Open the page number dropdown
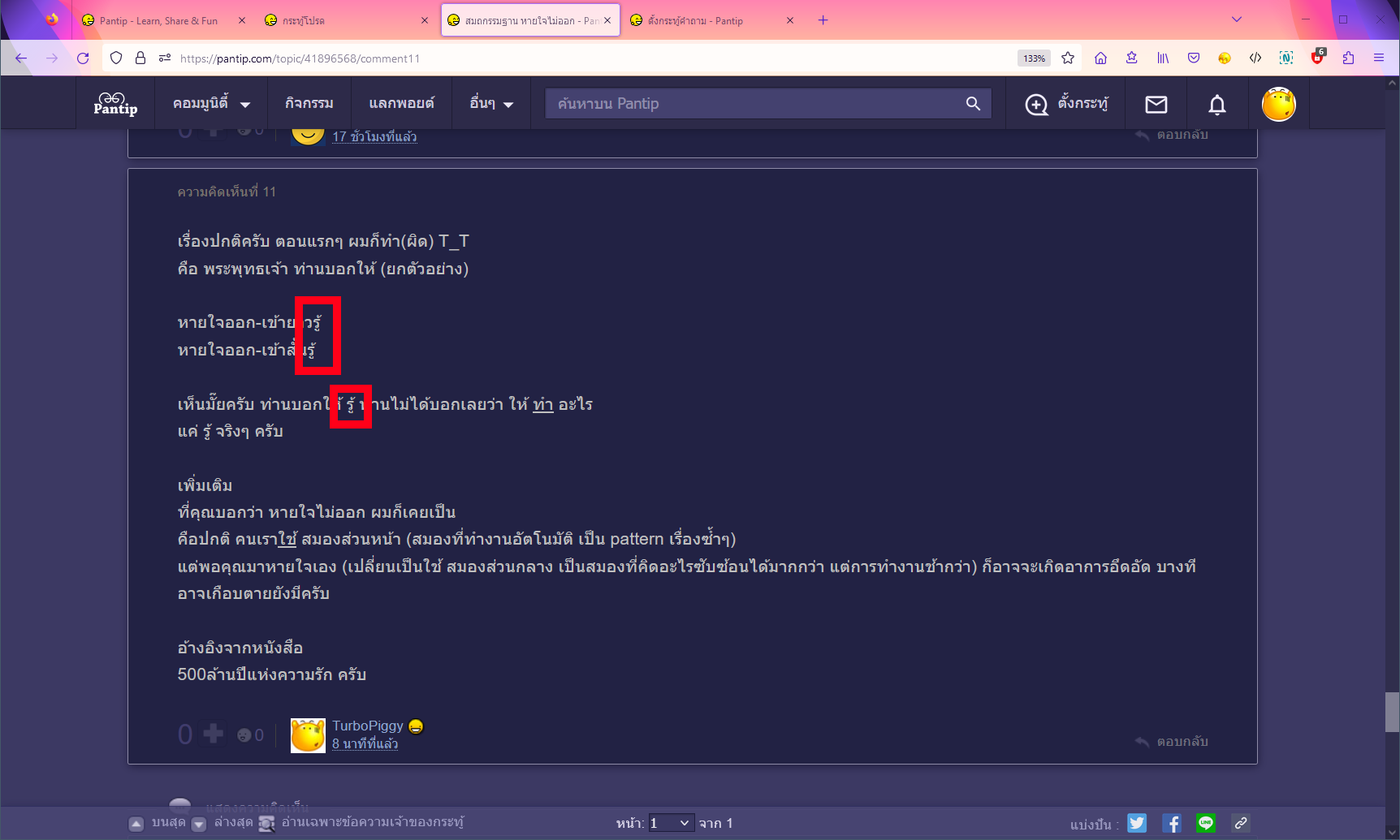Viewport: 1400px width, 840px height. click(670, 823)
